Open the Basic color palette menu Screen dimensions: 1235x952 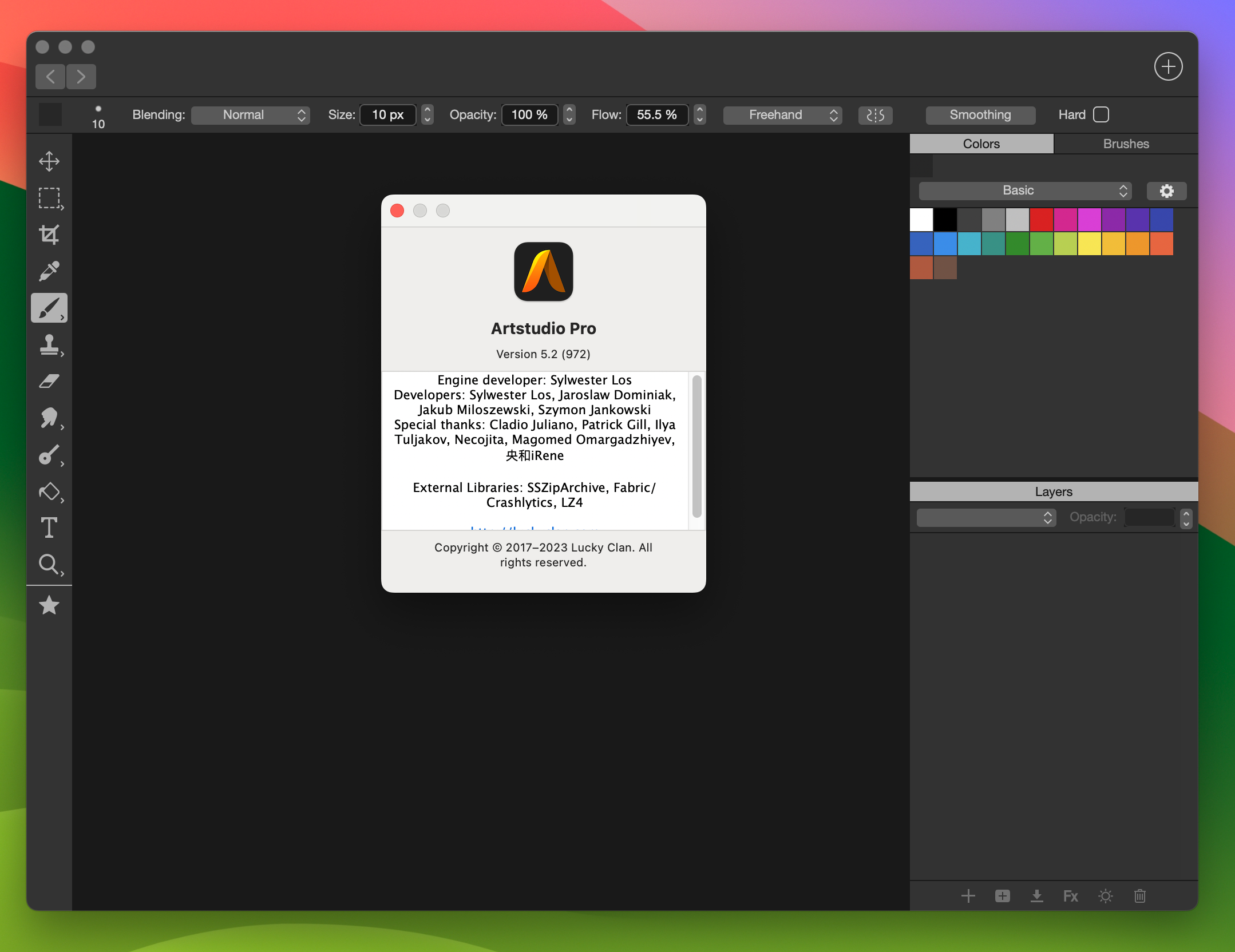1021,189
